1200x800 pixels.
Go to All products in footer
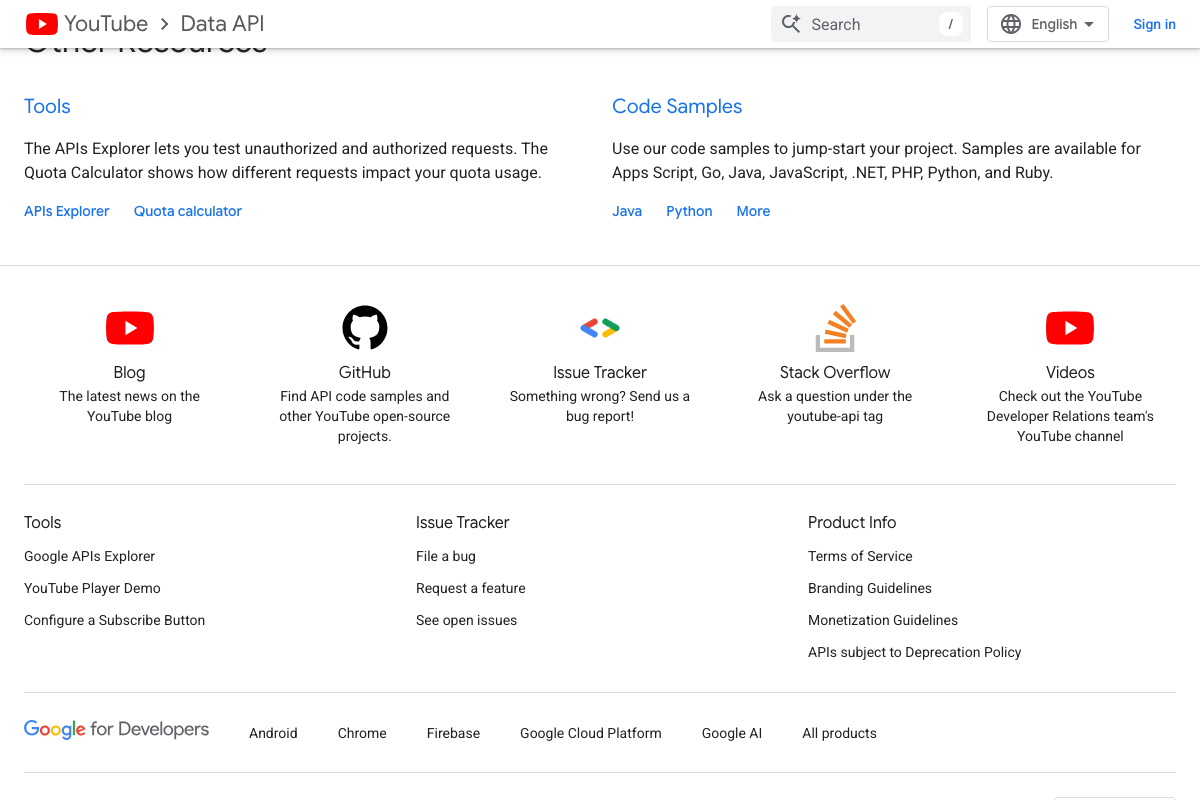pos(839,733)
